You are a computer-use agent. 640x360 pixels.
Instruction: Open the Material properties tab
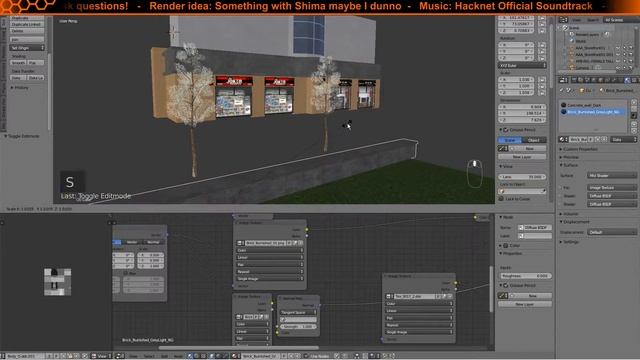coord(627,80)
